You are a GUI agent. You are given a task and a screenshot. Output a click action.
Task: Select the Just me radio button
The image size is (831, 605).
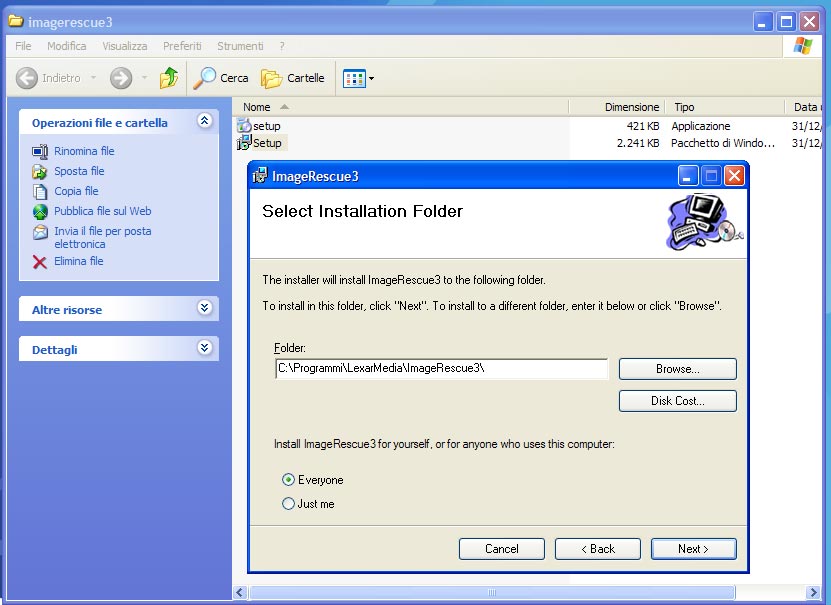289,504
